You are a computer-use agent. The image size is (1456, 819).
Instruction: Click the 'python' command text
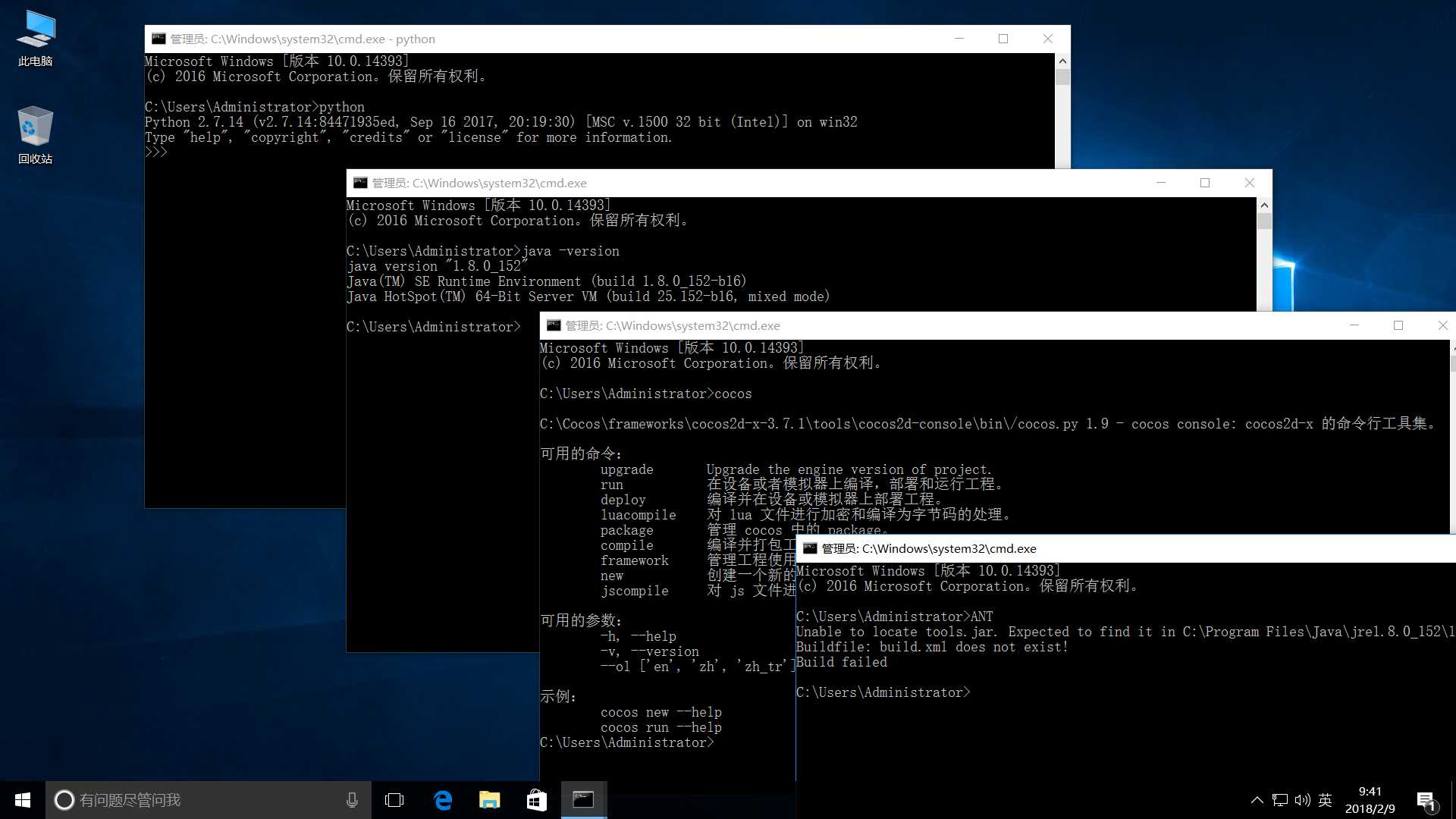point(342,107)
